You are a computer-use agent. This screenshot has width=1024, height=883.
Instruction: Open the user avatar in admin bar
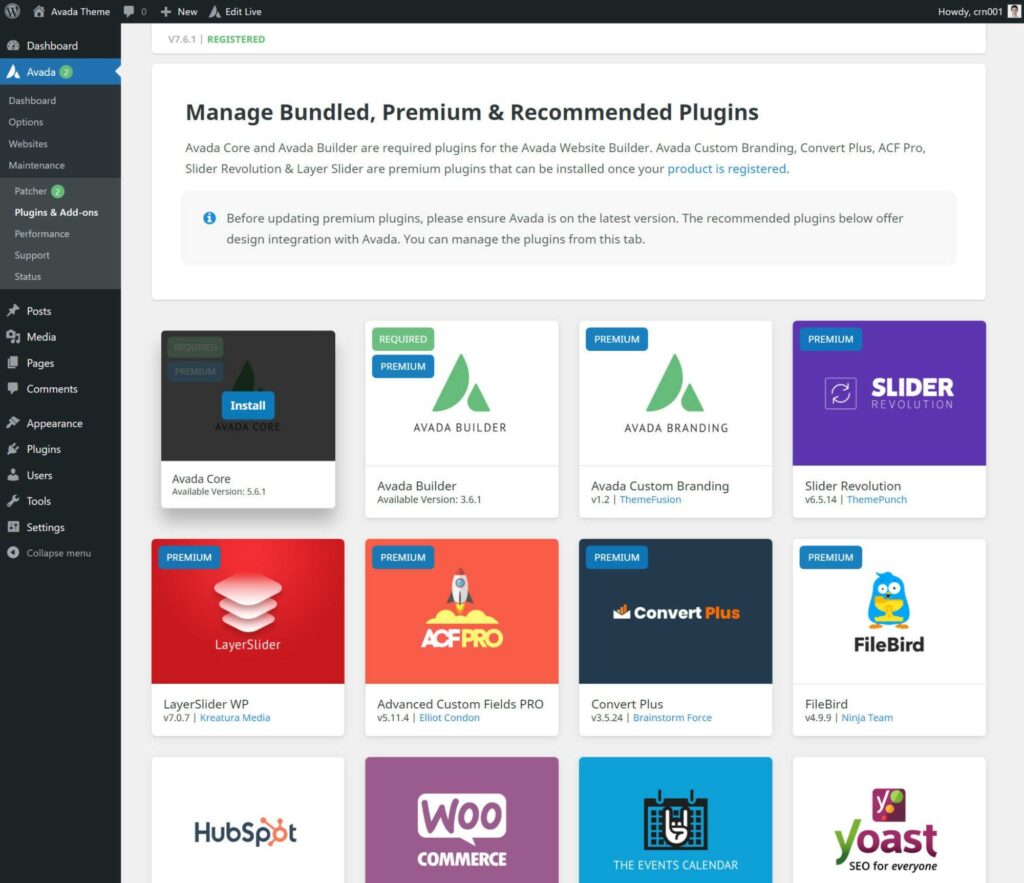1014,11
